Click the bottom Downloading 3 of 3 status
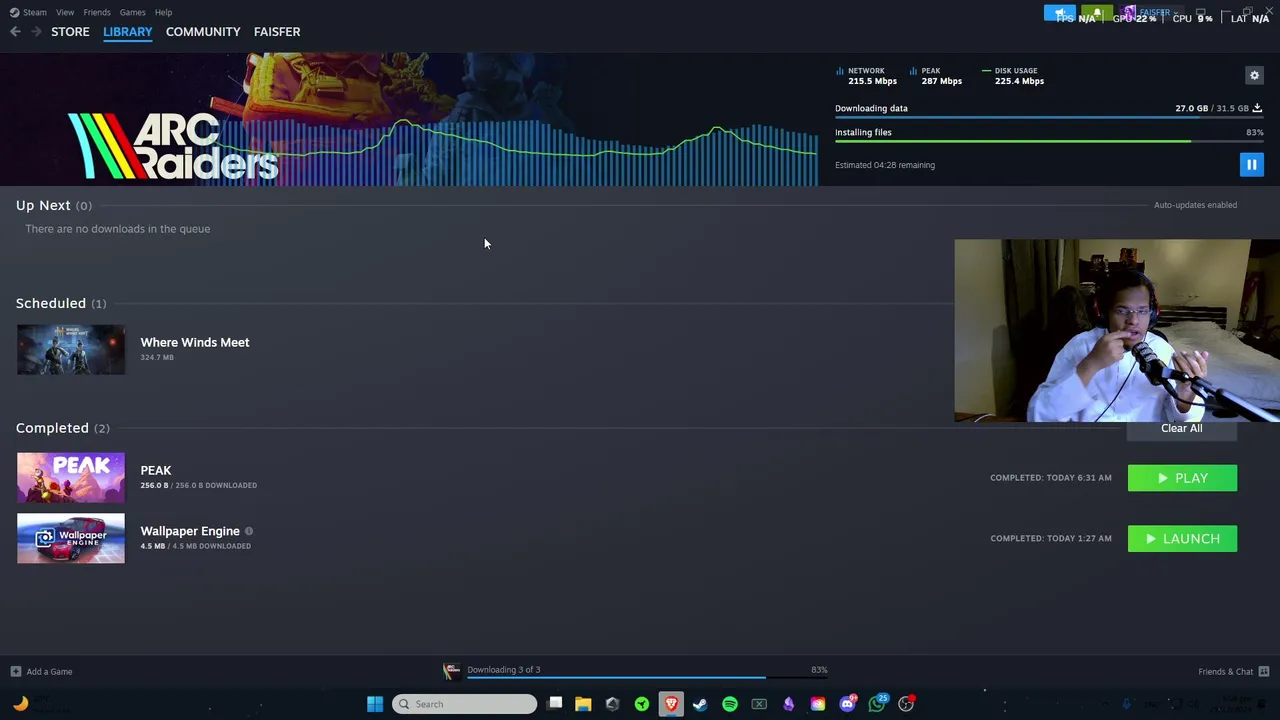 (x=503, y=670)
